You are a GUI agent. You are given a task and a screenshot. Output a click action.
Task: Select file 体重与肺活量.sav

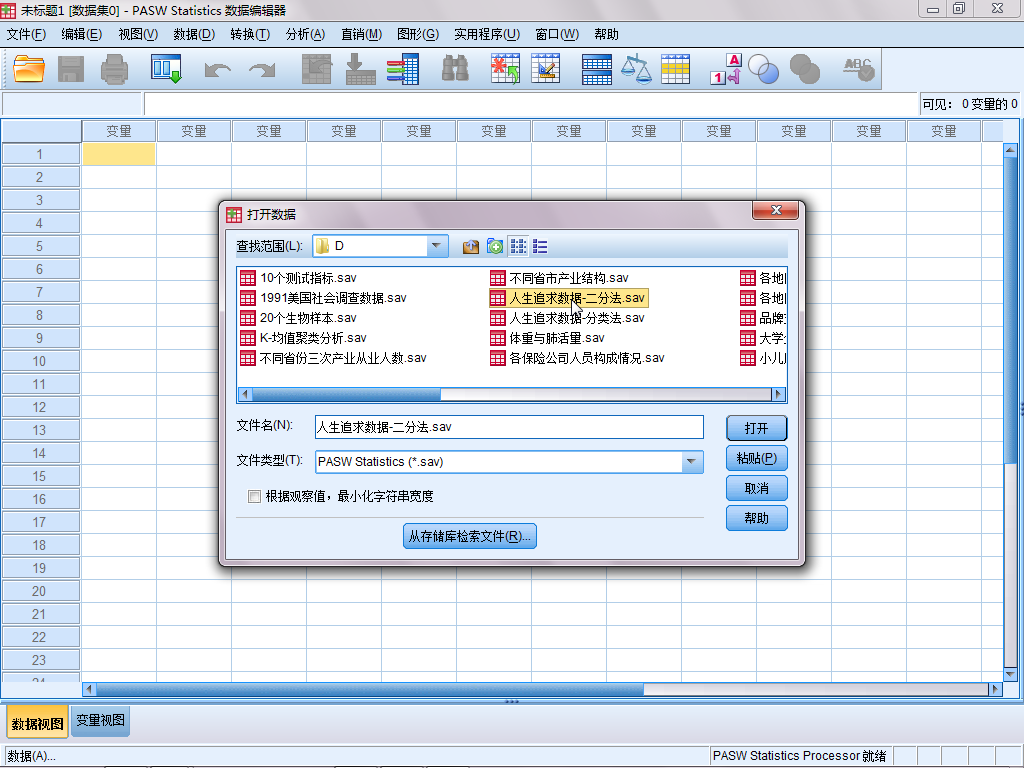coord(548,338)
